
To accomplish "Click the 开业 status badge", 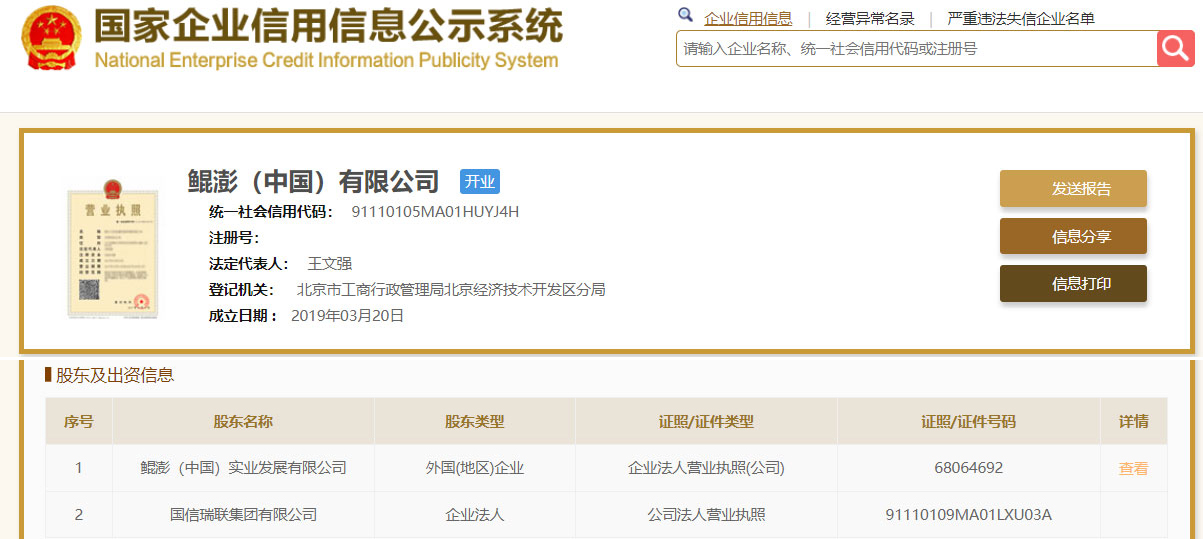I will (x=479, y=181).
